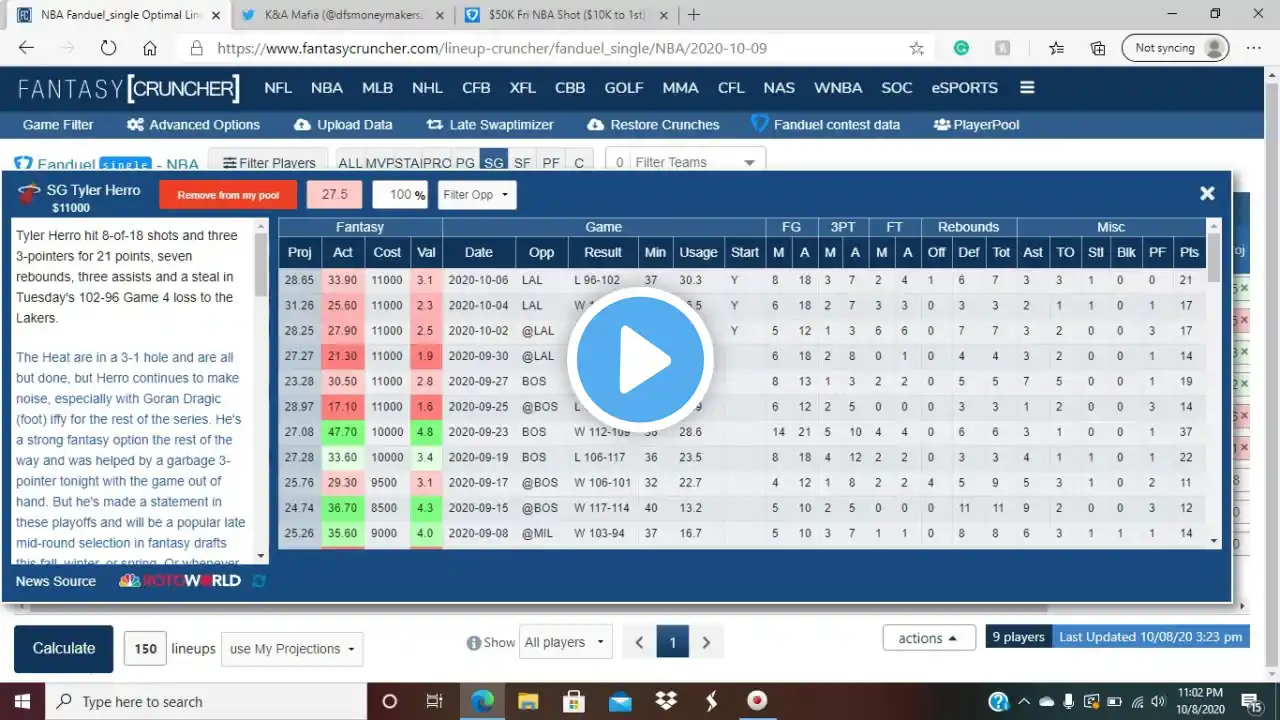1280x720 pixels.
Task: Bookmark this page with the star icon
Action: click(x=916, y=48)
